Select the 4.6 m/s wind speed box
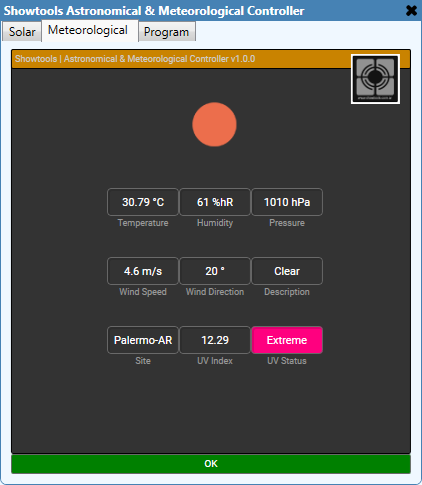 coord(143,271)
